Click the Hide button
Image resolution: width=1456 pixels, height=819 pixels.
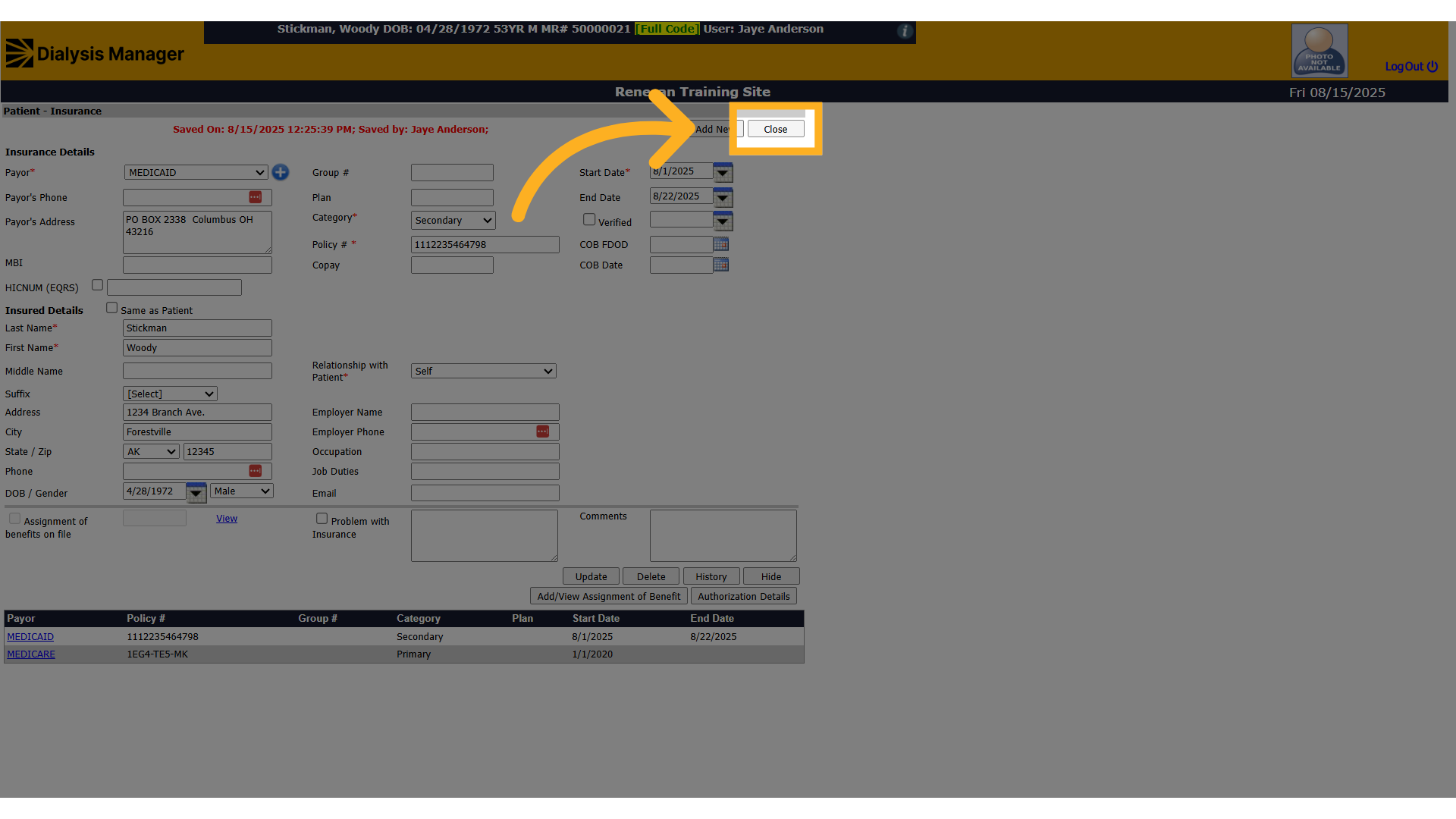771,576
